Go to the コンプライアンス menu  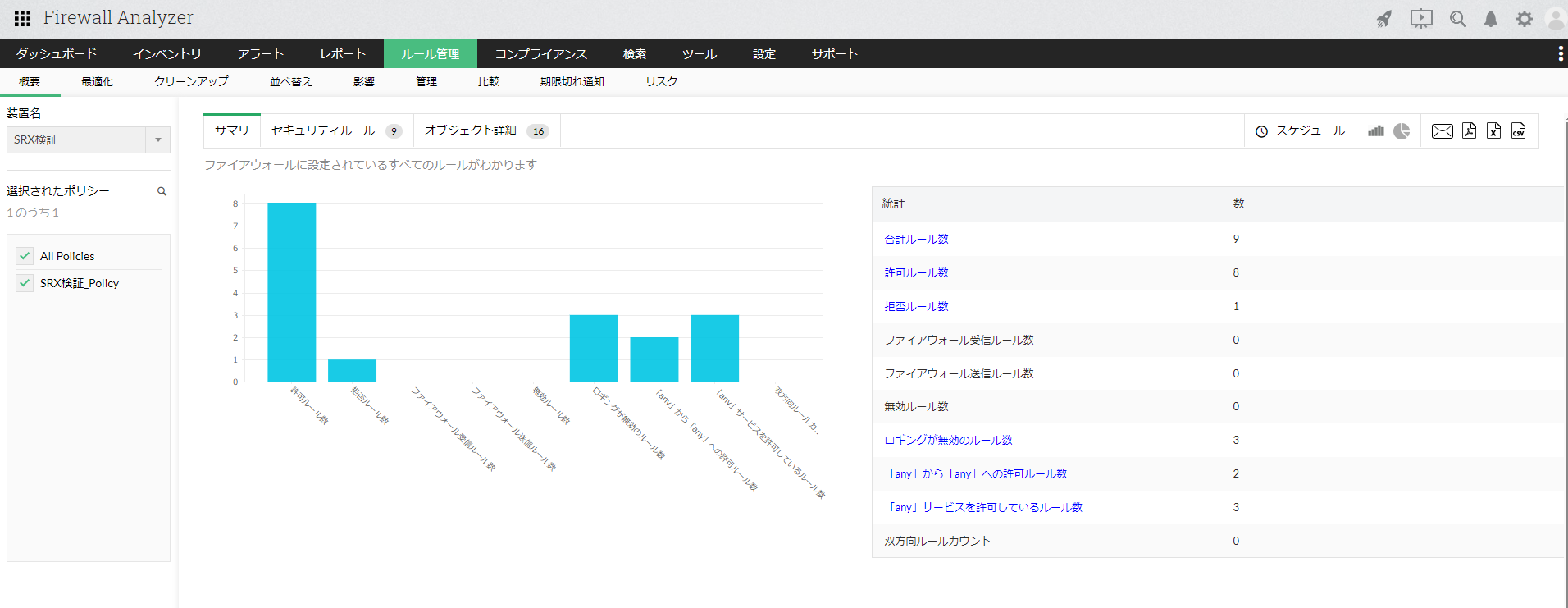point(540,54)
